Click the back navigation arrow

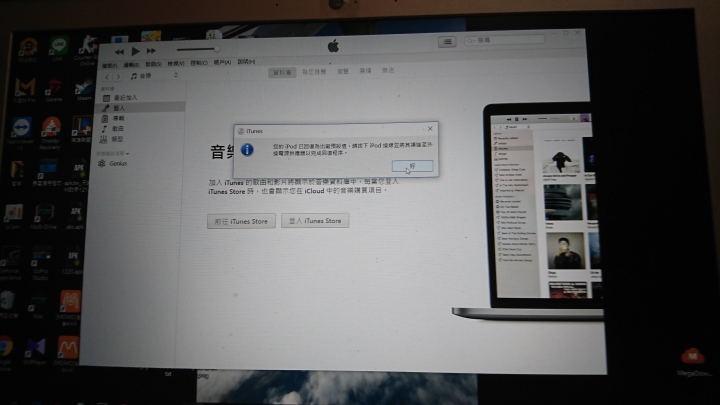(x=107, y=77)
